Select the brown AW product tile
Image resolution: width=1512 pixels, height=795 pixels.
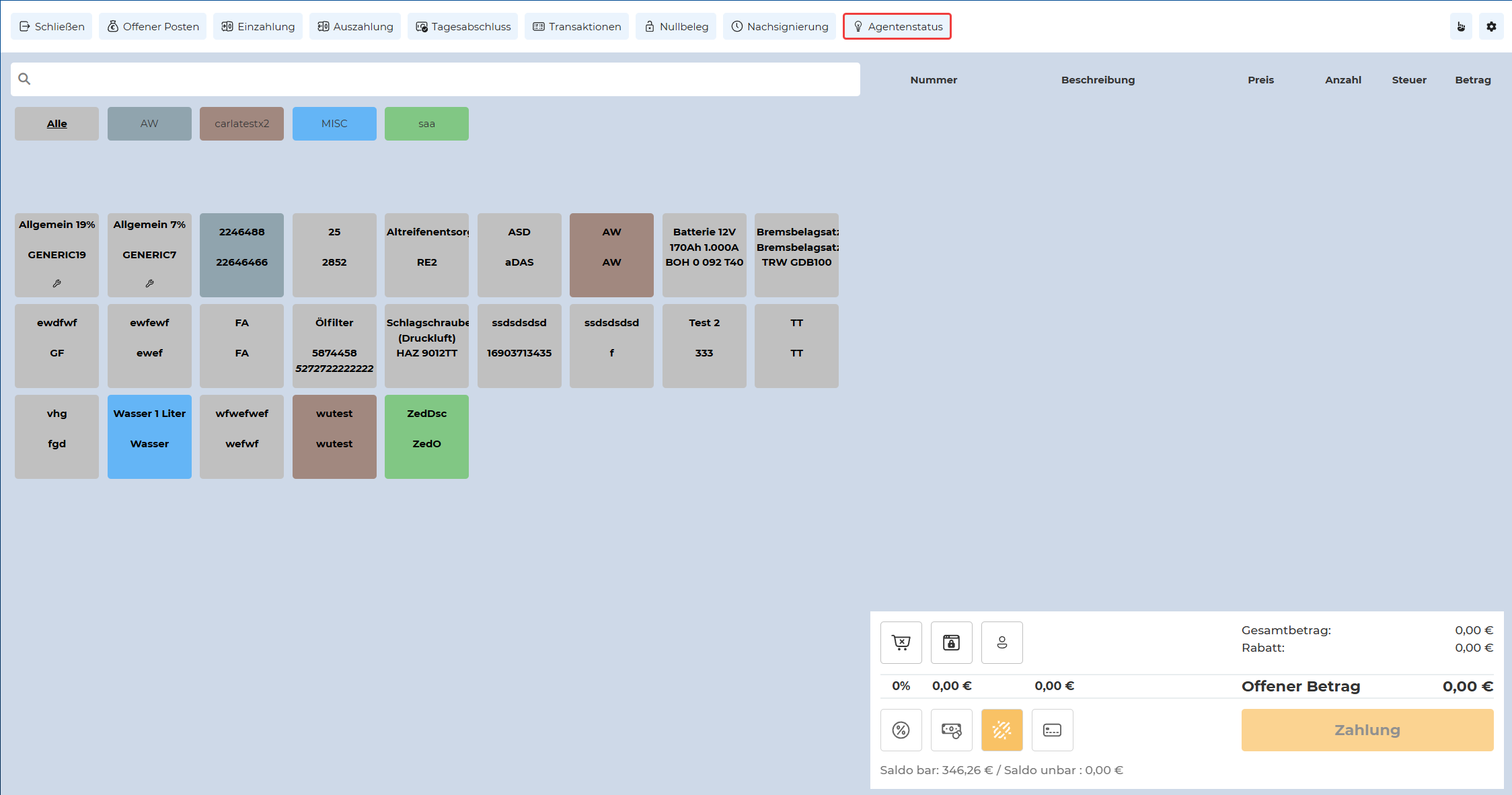(x=611, y=255)
